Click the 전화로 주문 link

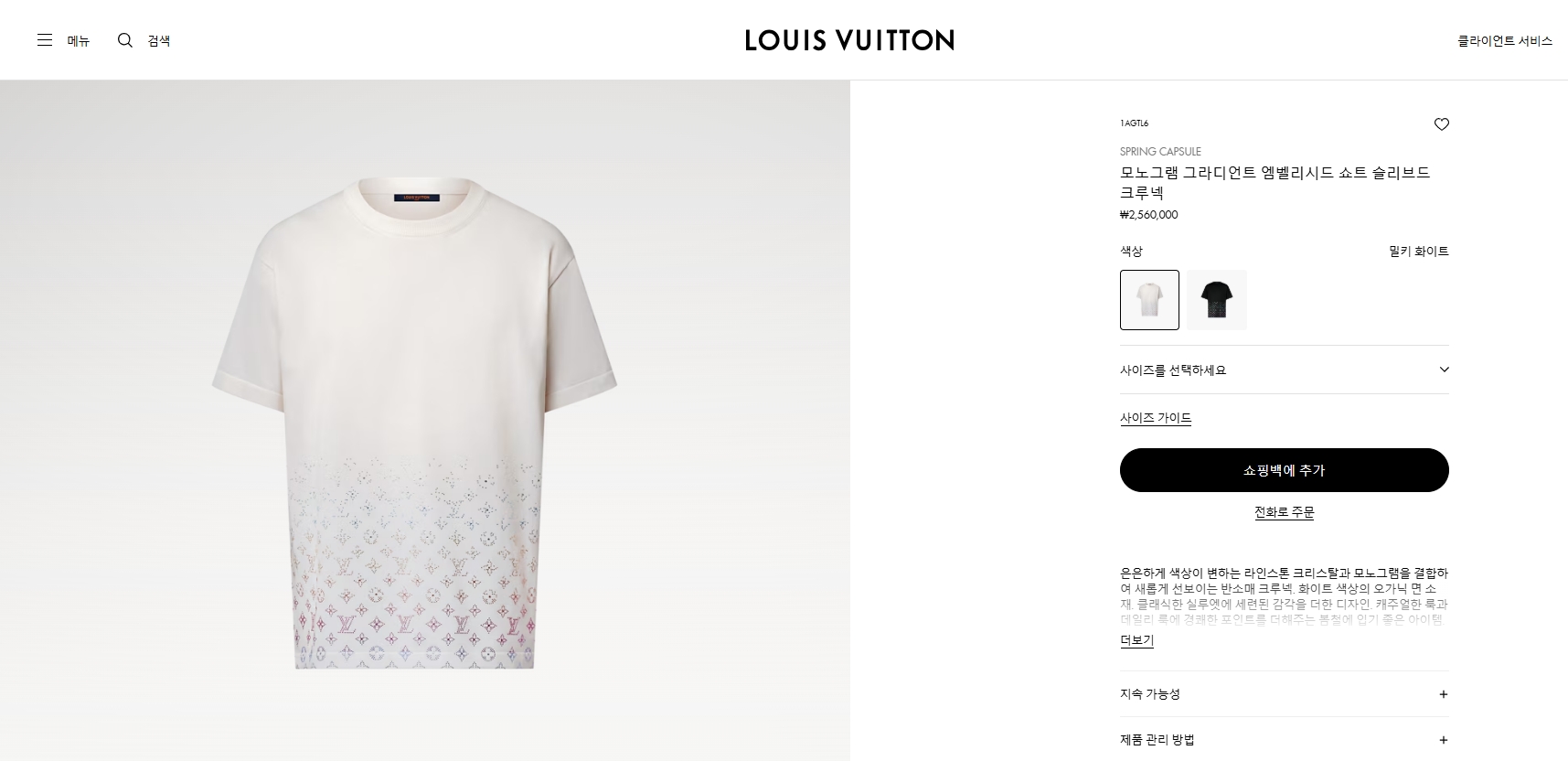[1285, 512]
